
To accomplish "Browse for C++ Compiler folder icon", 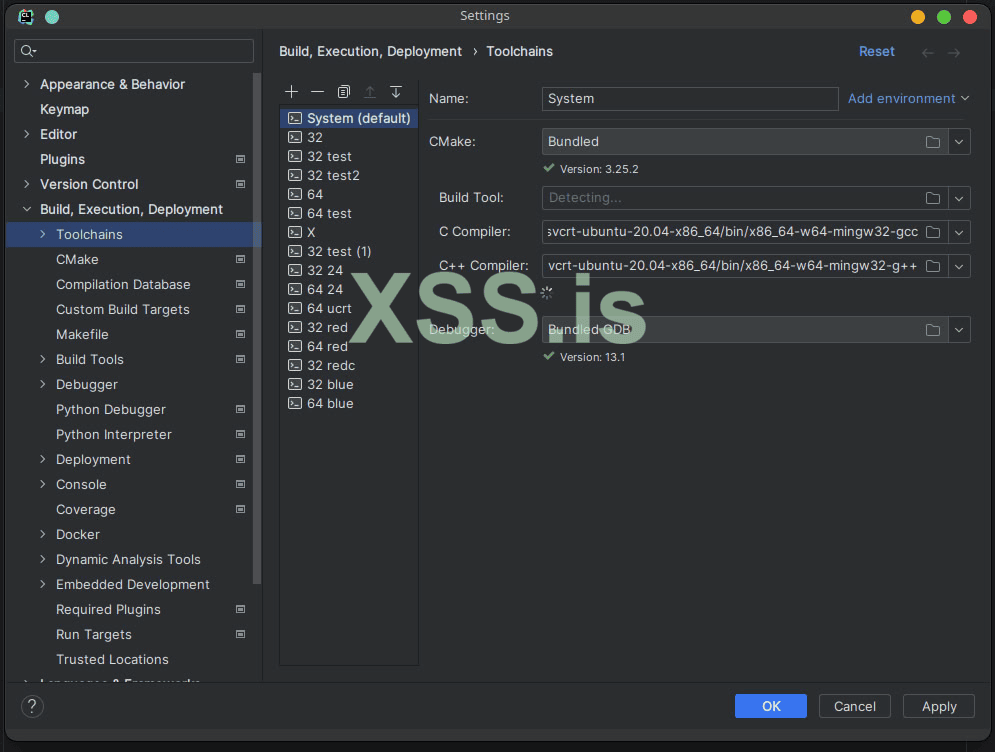I will (x=932, y=267).
